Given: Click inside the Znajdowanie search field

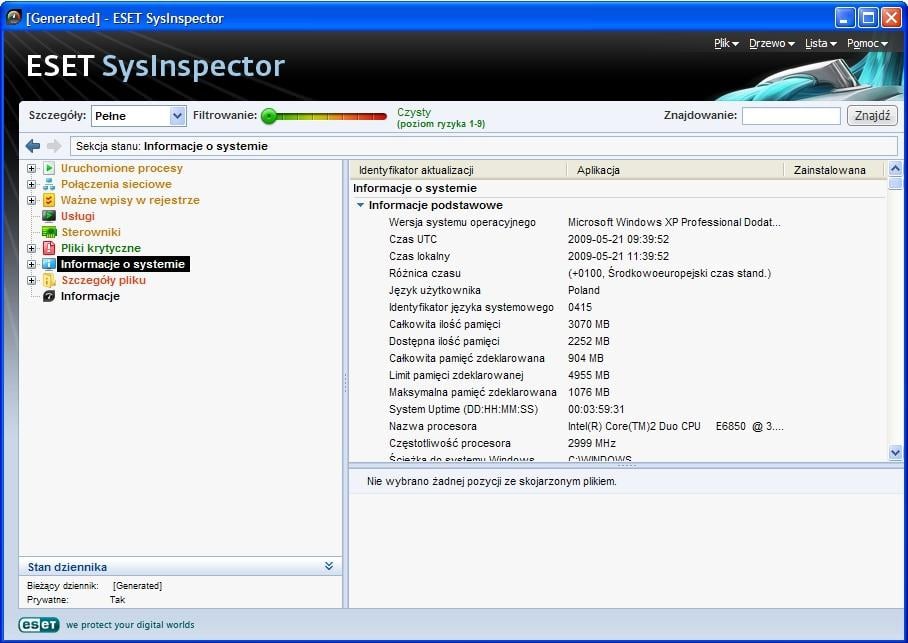Looking at the screenshot, I should tap(791, 115).
